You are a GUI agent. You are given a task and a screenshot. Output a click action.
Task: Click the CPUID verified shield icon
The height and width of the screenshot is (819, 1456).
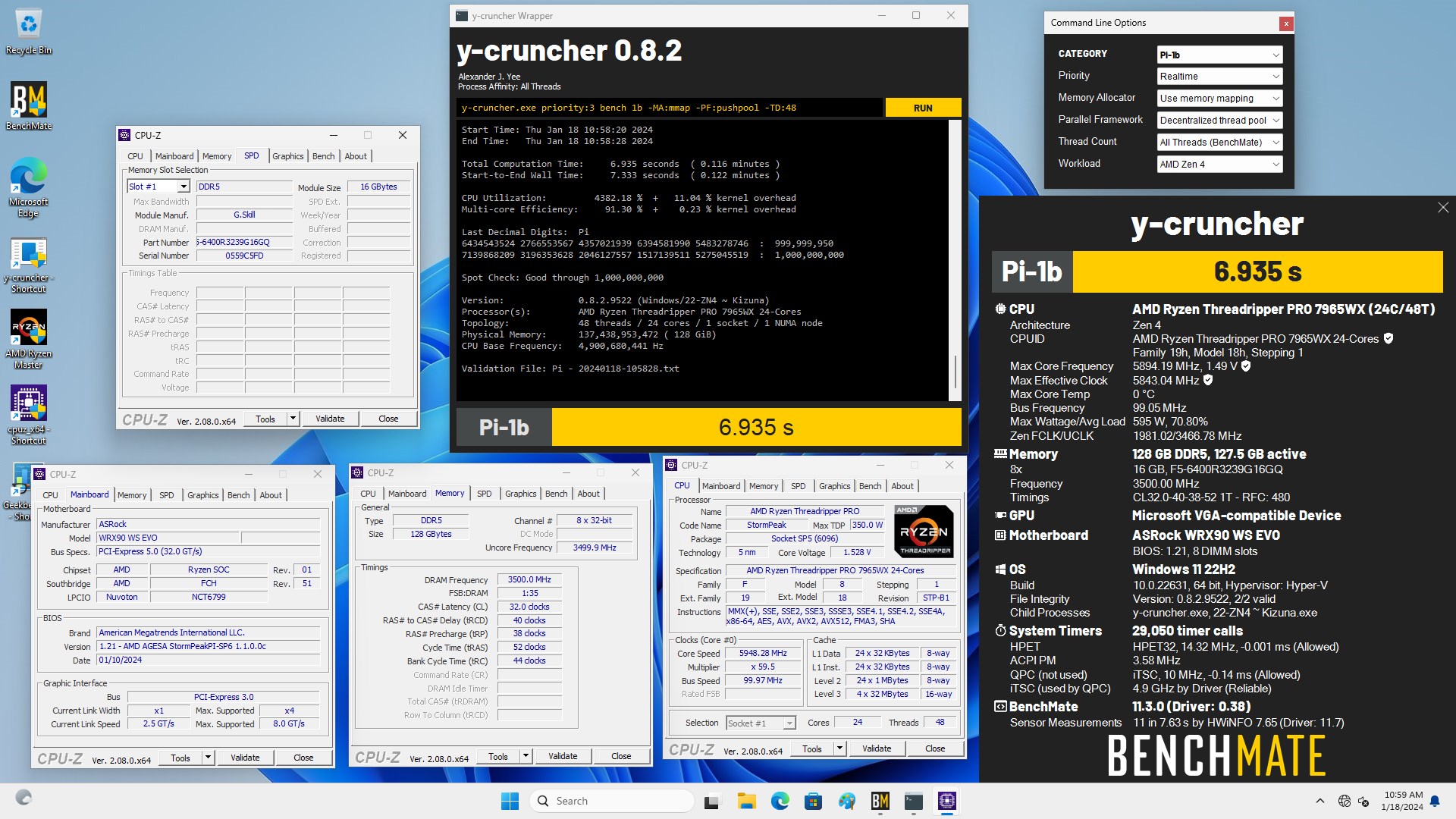[x=1389, y=338]
